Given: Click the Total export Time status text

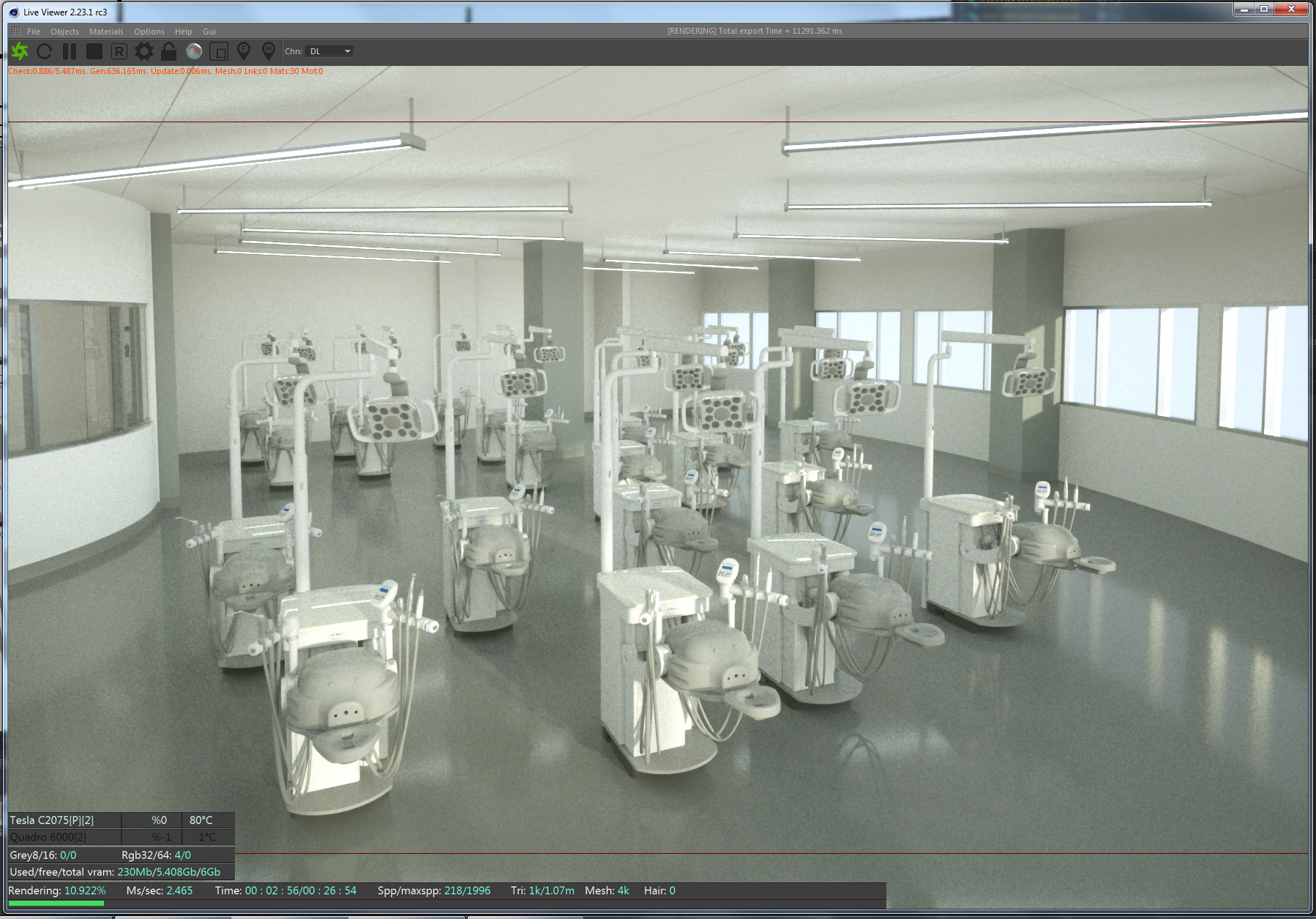Looking at the screenshot, I should click(x=755, y=31).
